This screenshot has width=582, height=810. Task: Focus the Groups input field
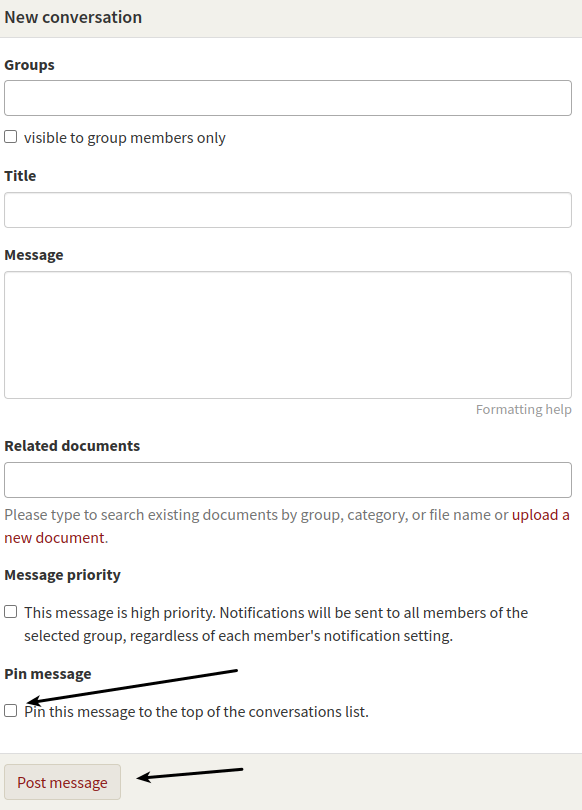coord(288,98)
